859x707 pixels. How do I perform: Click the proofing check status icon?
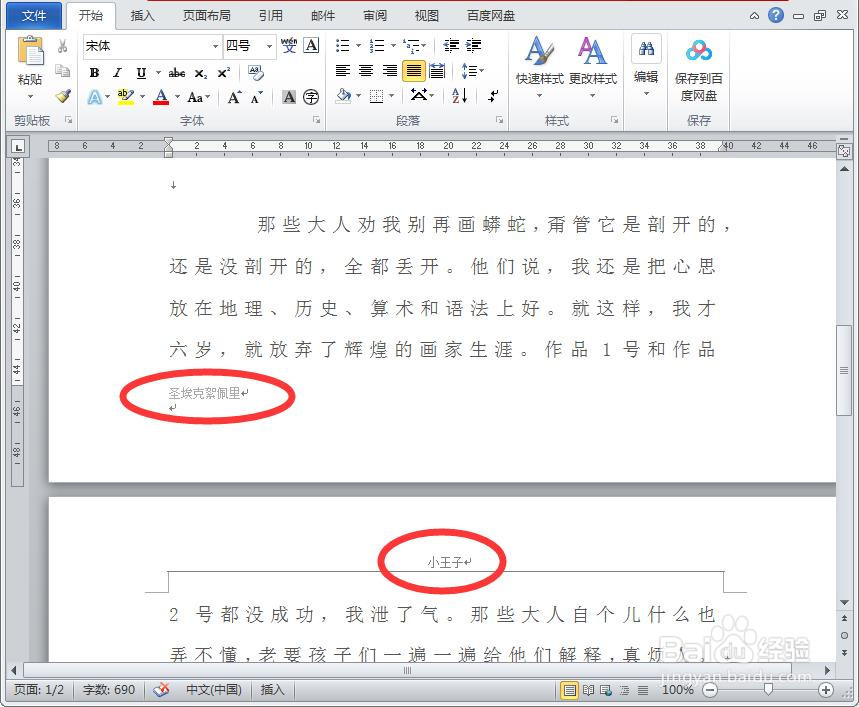pos(161,689)
